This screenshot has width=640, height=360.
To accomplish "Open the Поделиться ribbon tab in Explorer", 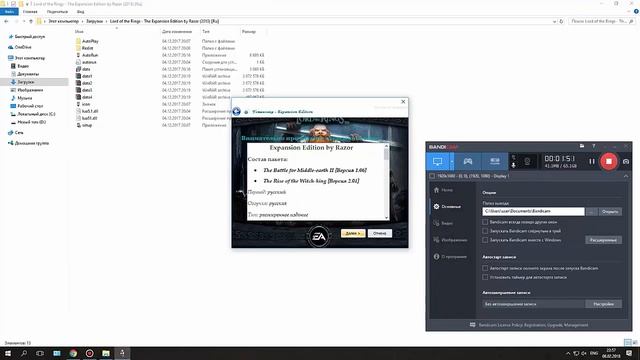I will [57, 12].
